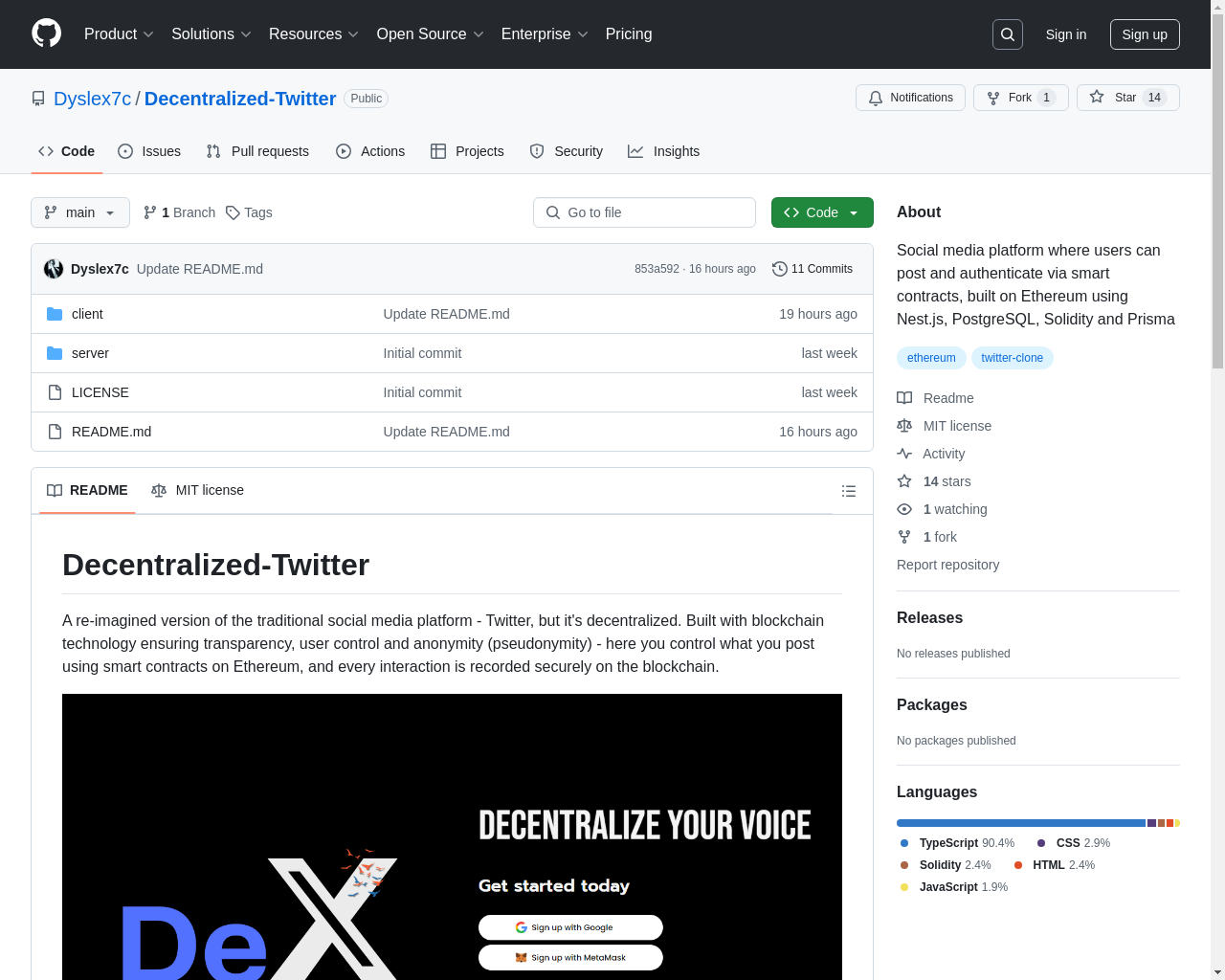The height and width of the screenshot is (980, 1225).
Task: Click the TypeScript 90.4% language entry
Action: click(x=957, y=843)
